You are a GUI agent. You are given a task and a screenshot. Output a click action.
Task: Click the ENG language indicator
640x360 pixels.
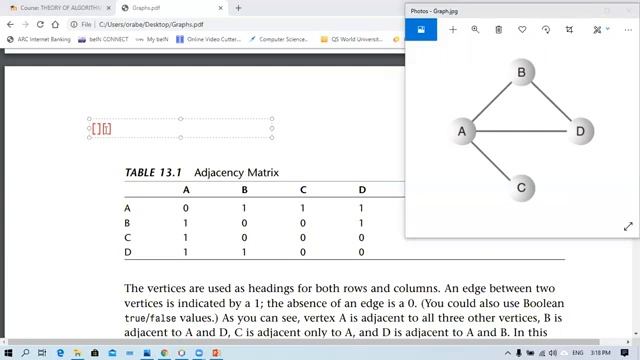[578, 353]
